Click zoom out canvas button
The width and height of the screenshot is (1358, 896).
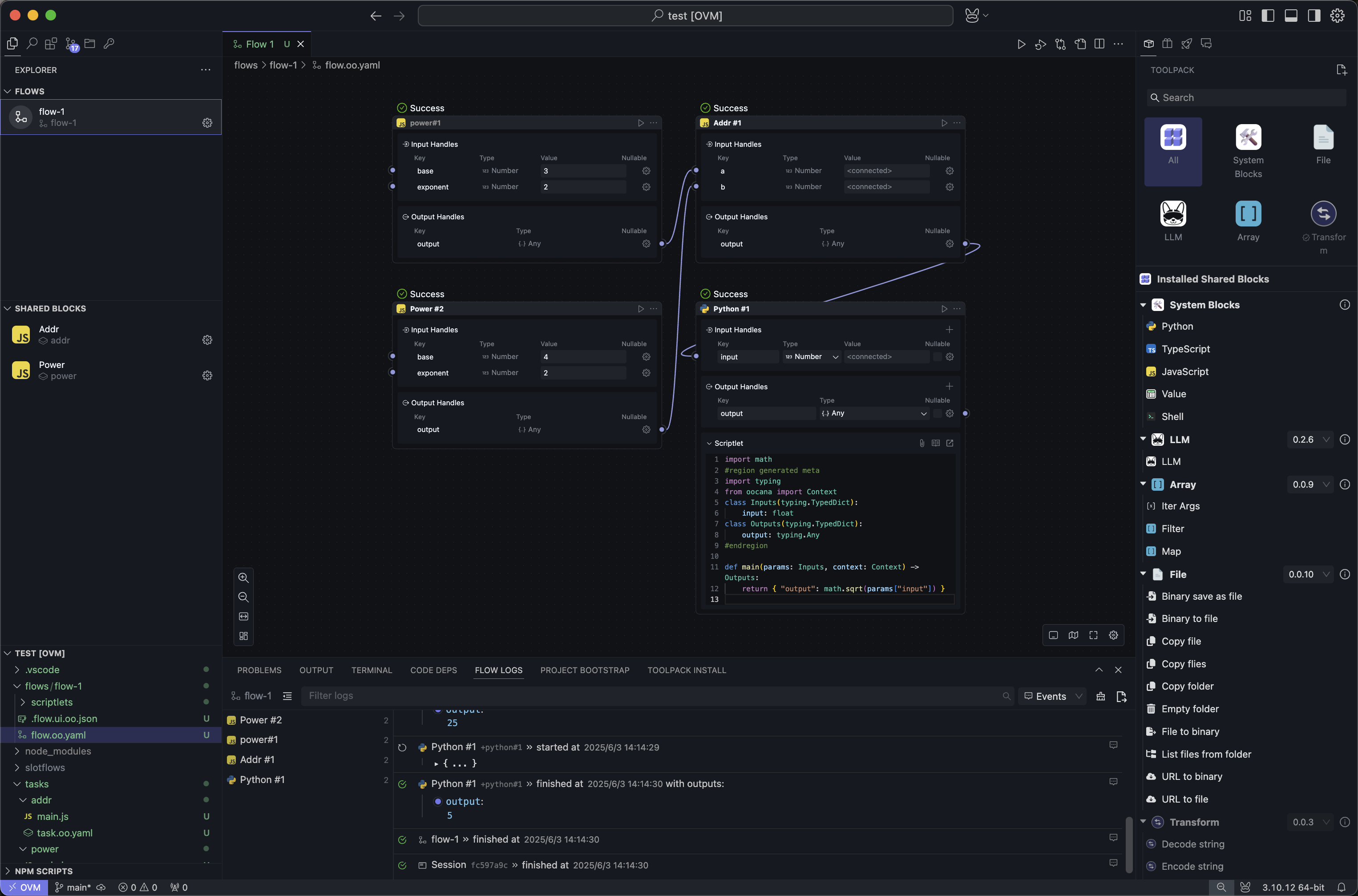coord(243,597)
